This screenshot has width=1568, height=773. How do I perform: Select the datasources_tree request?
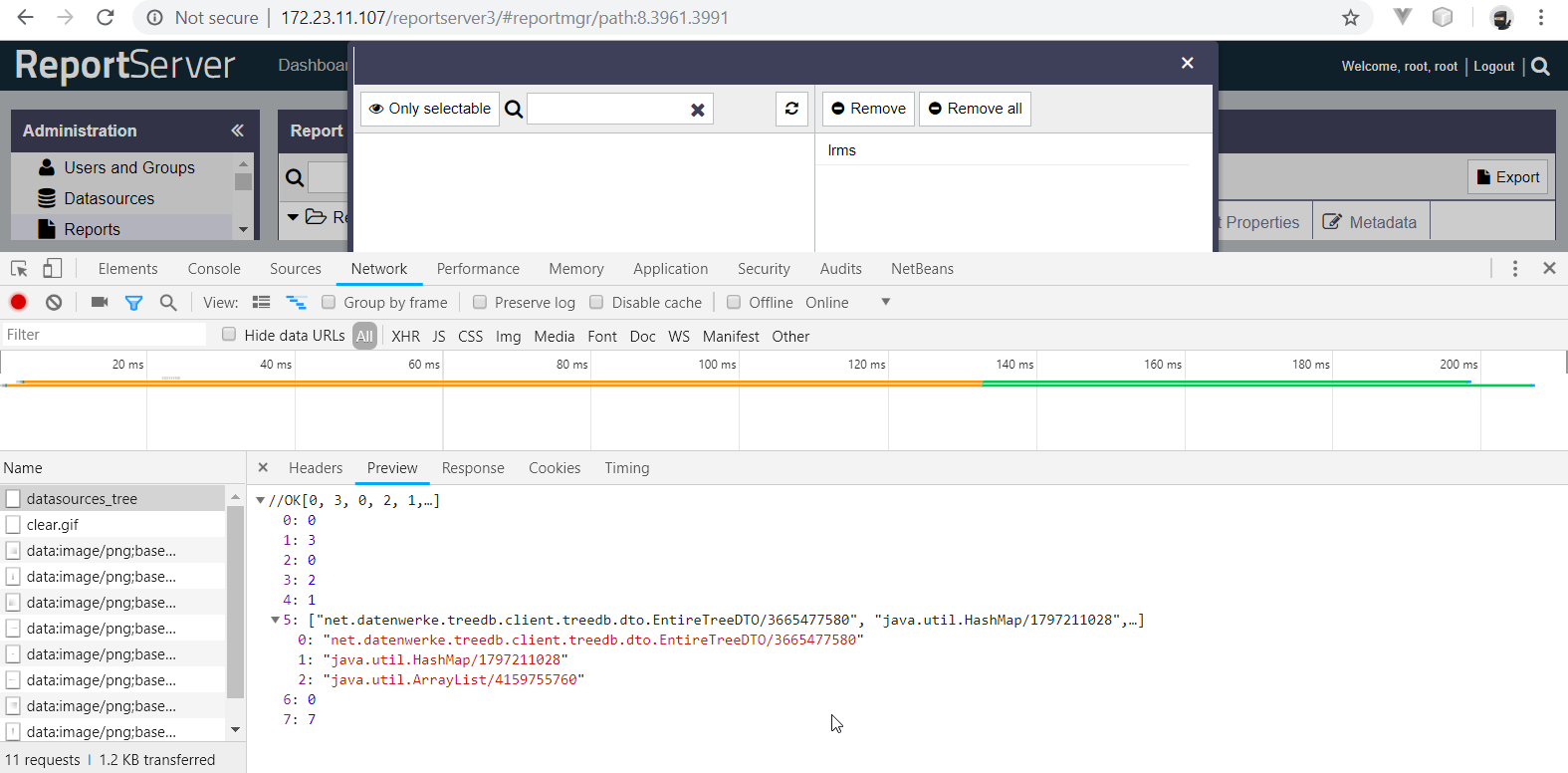(x=112, y=498)
